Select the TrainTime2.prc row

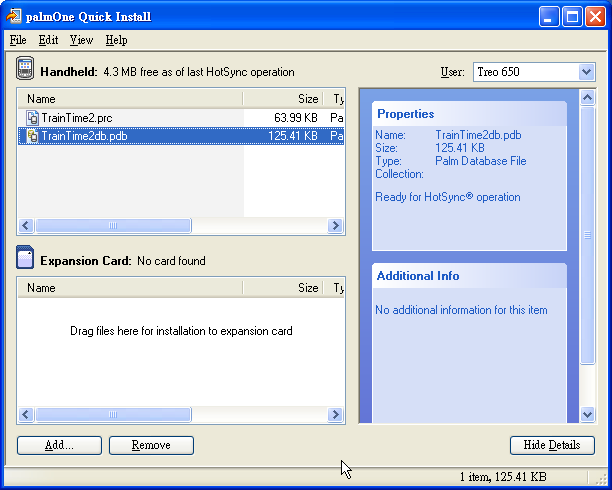[x=181, y=118]
